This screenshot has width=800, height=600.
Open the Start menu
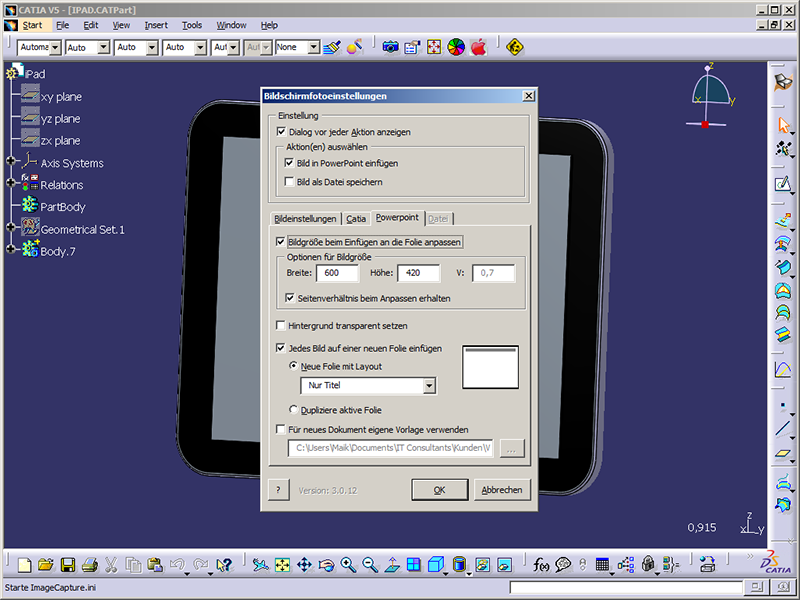click(32, 25)
